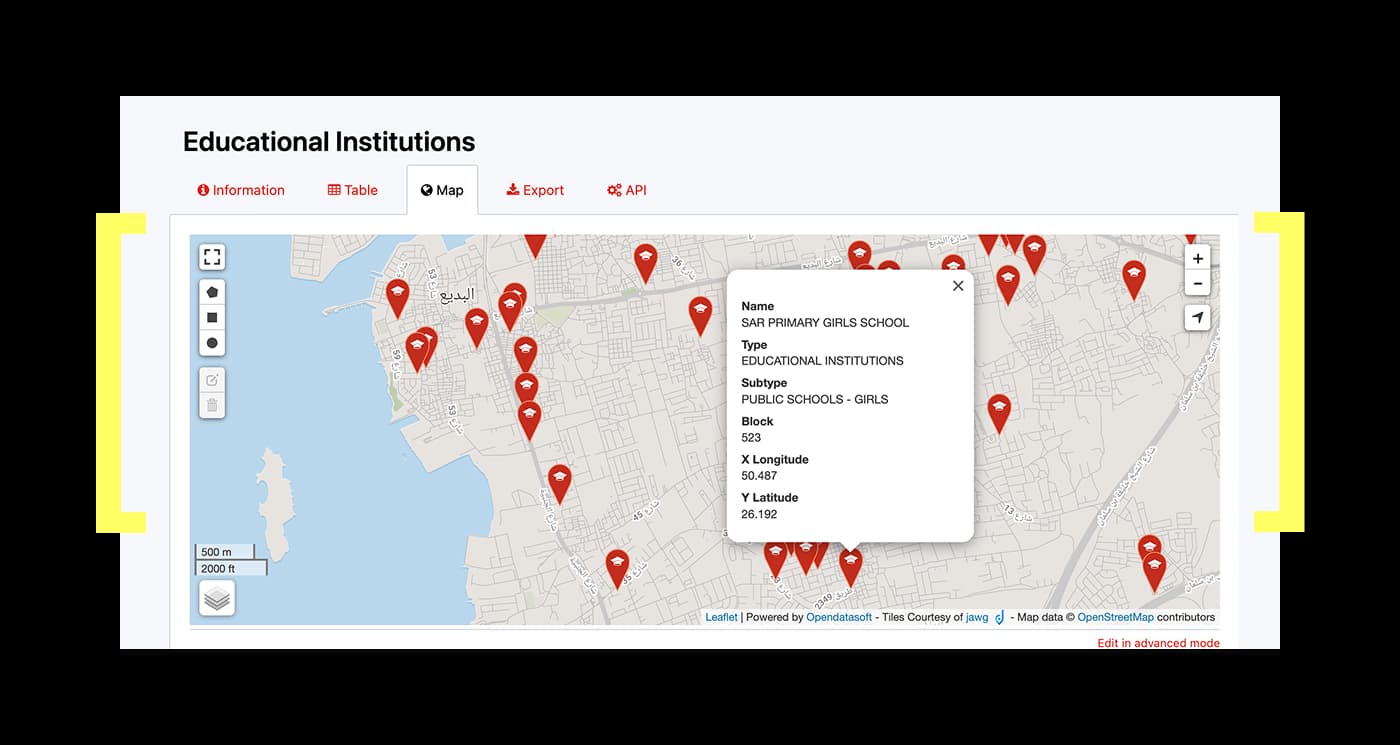Select the rectangle draw tool
This screenshot has width=1400, height=745.
click(212, 318)
